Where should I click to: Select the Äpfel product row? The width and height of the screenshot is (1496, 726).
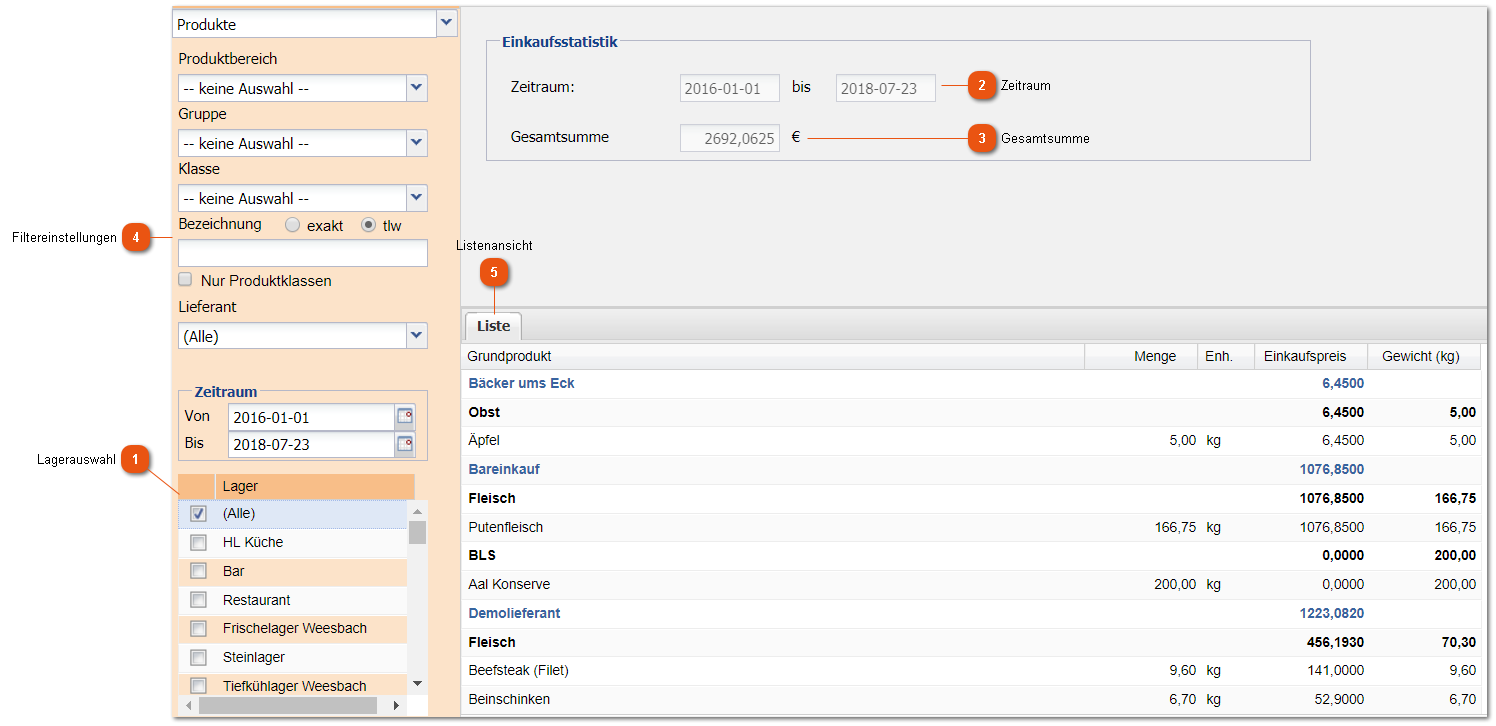[x=971, y=441]
